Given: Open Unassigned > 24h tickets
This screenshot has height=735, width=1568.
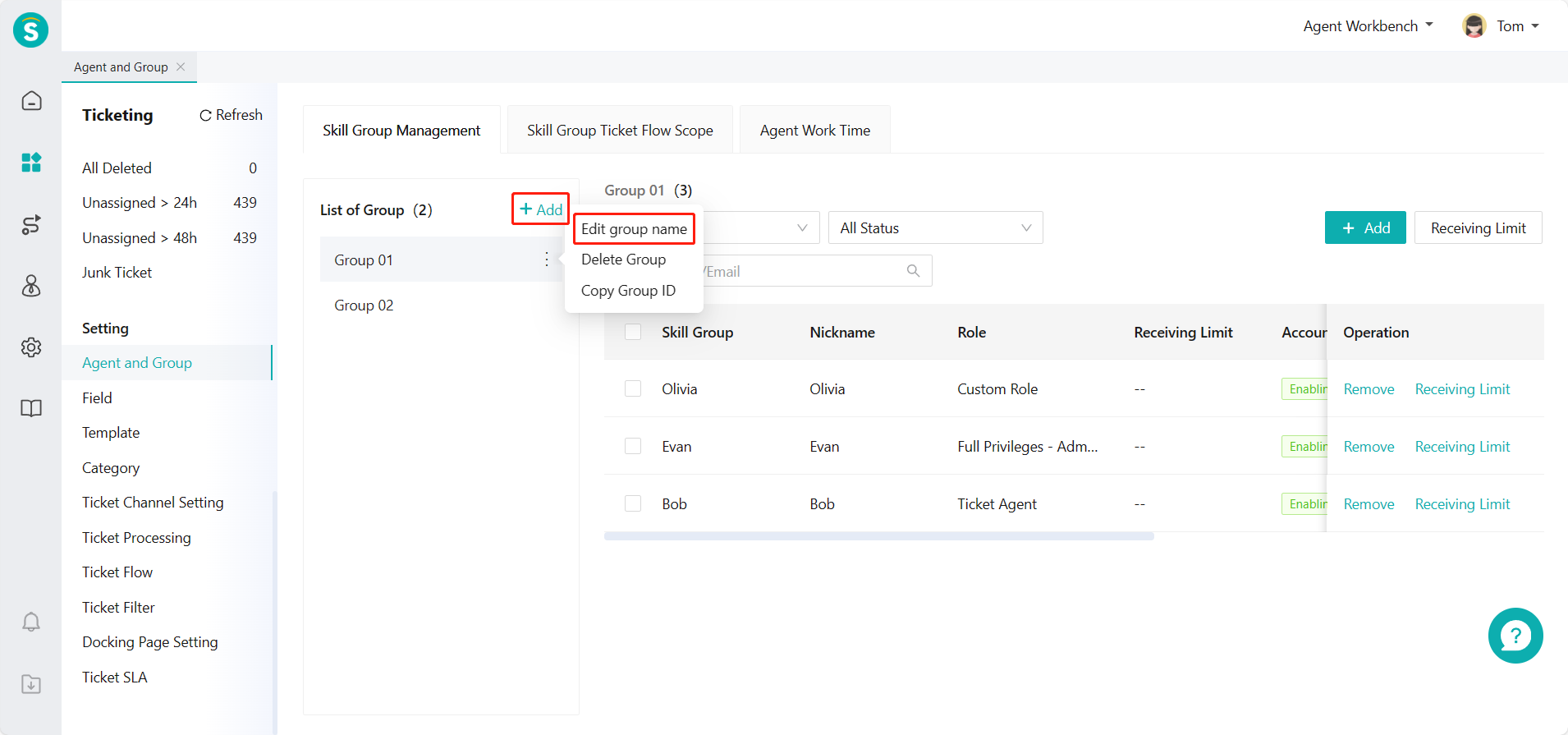Looking at the screenshot, I should pos(168,202).
